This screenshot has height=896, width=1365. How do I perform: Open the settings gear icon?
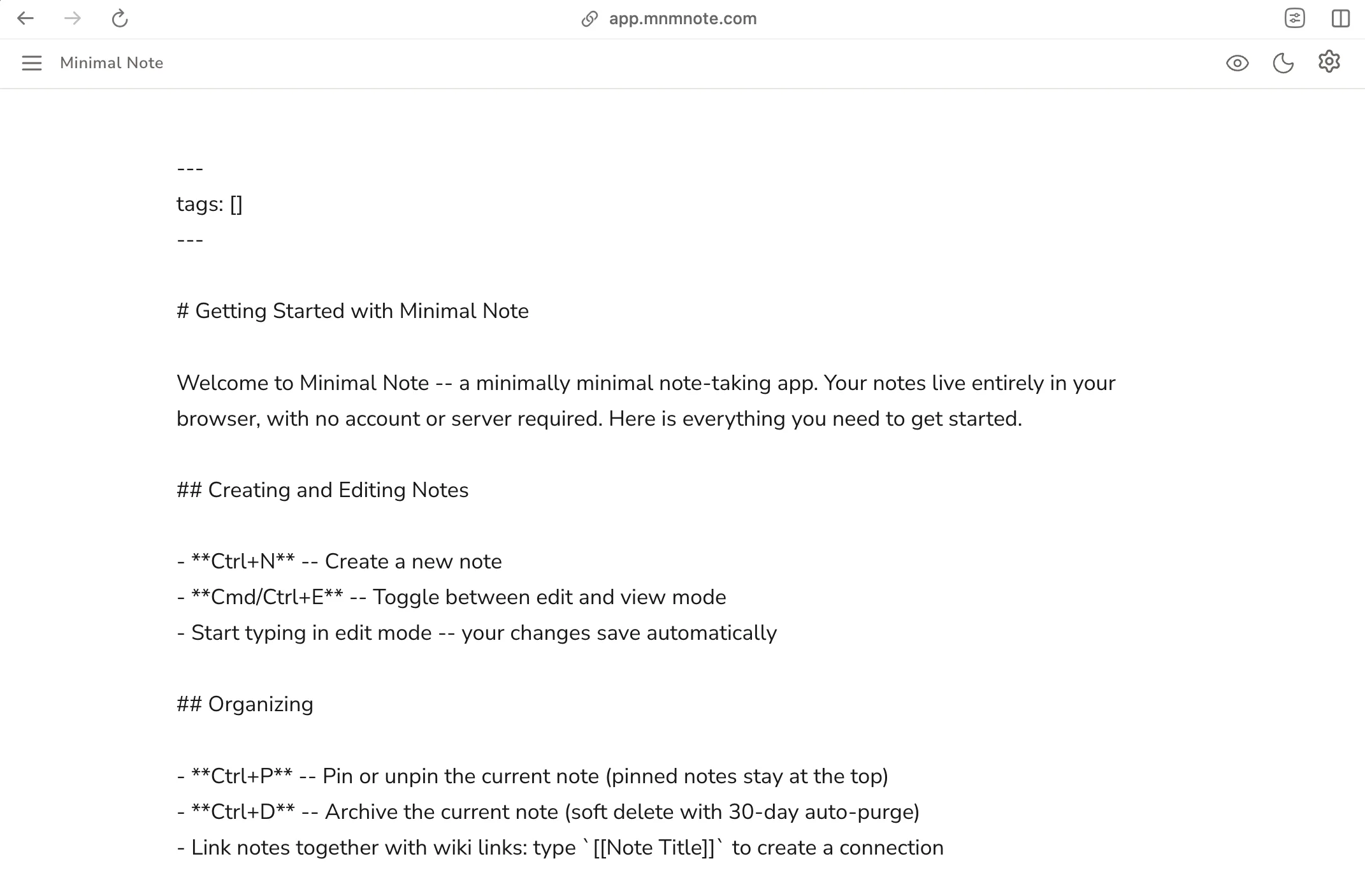point(1330,62)
